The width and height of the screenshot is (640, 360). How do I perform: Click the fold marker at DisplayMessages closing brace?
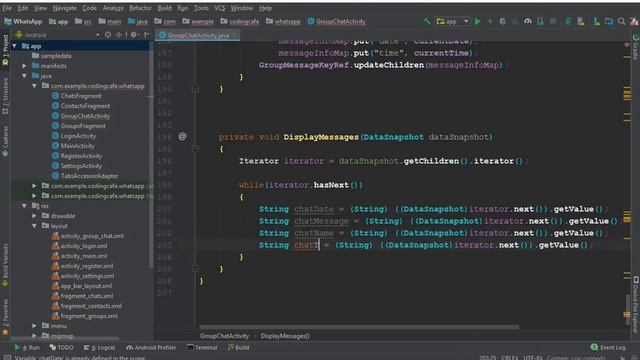click(196, 269)
